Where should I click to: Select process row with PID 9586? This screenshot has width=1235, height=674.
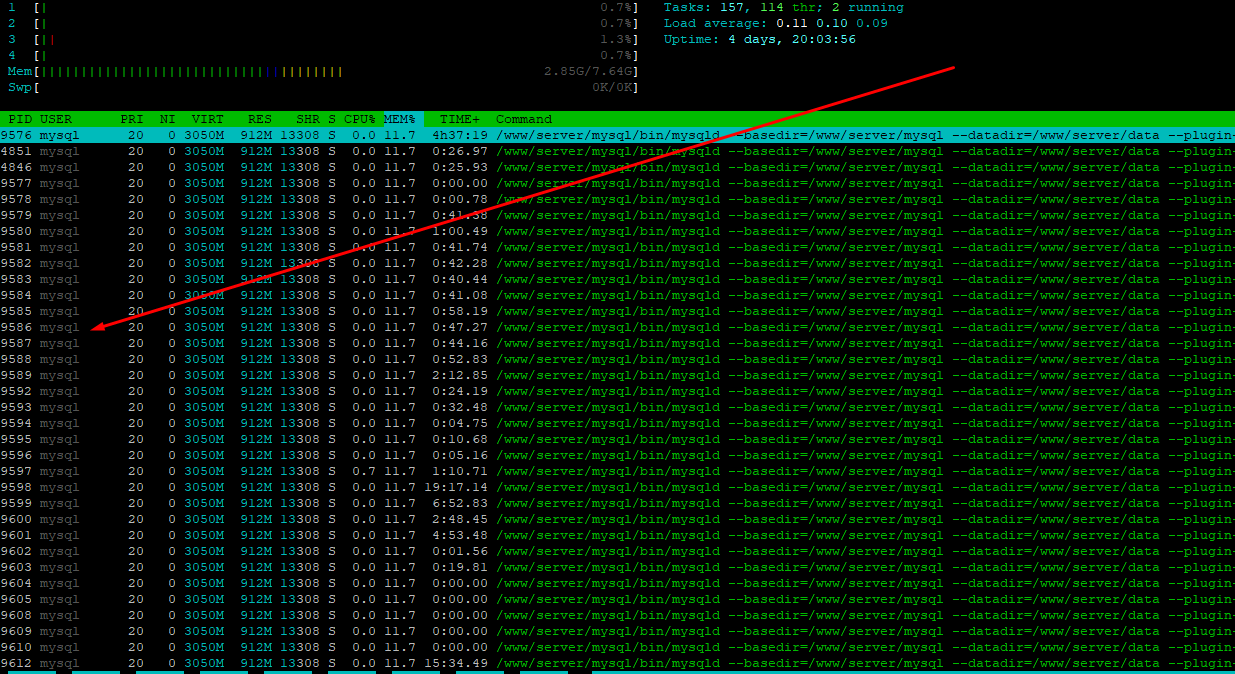[x=617, y=327]
